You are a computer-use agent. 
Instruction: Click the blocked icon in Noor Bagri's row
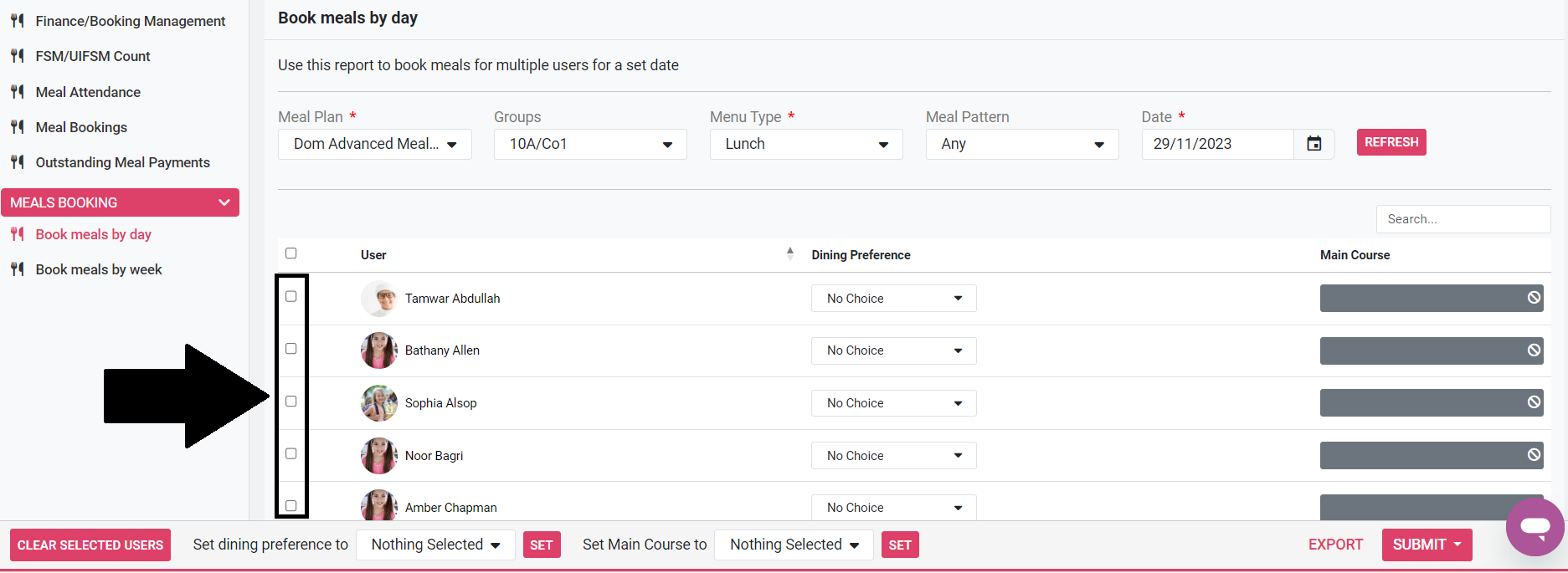[1533, 455]
